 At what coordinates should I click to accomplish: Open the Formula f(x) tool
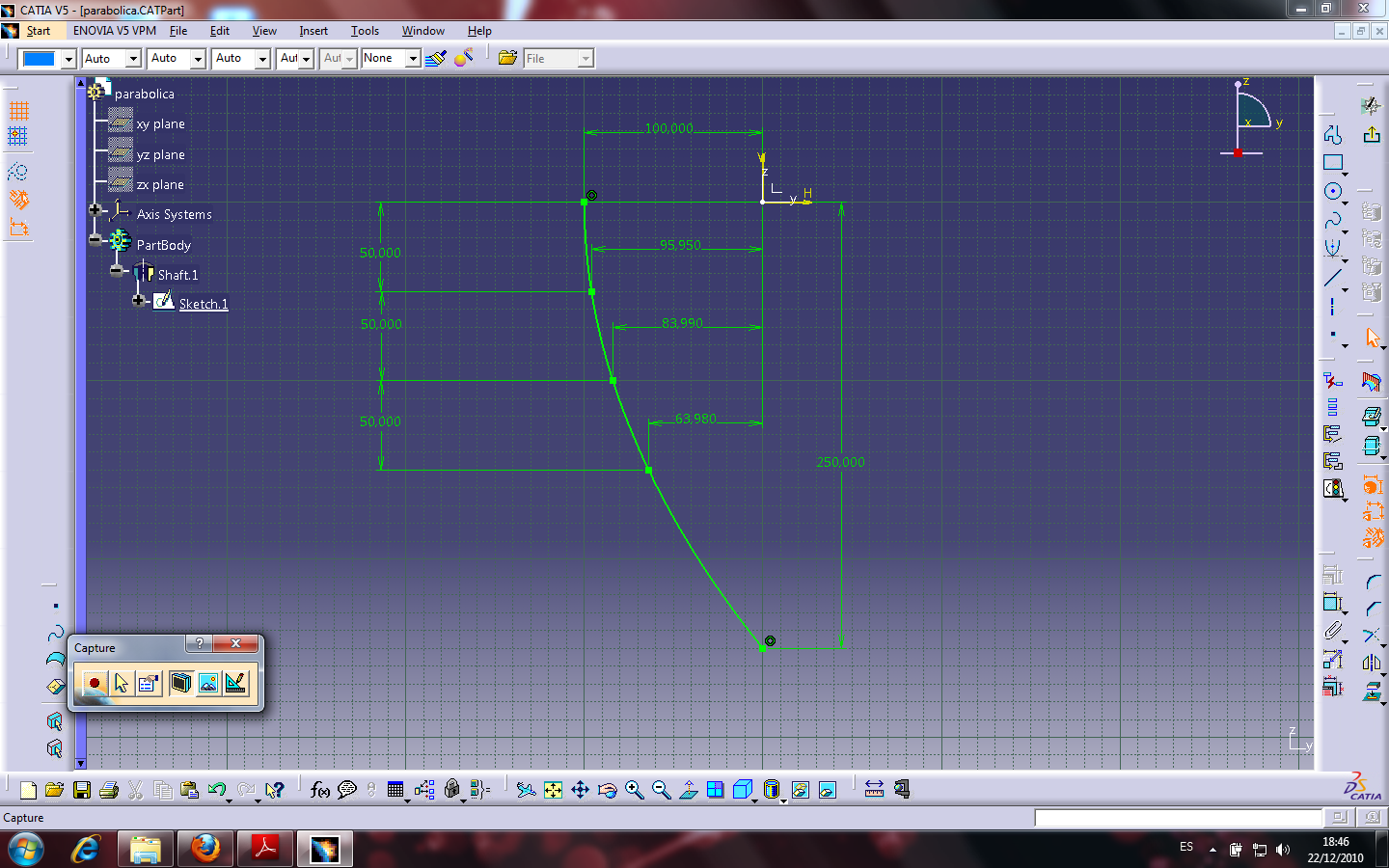[x=320, y=790]
